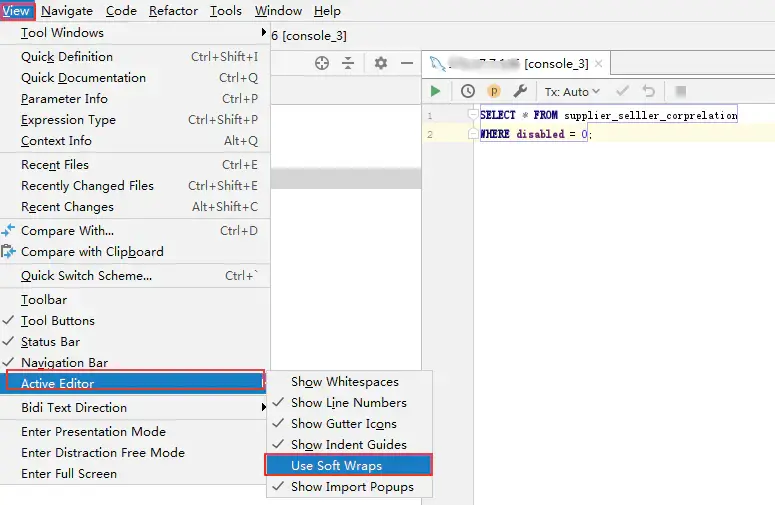Open the Window menu
The image size is (775, 505).
tap(278, 10)
